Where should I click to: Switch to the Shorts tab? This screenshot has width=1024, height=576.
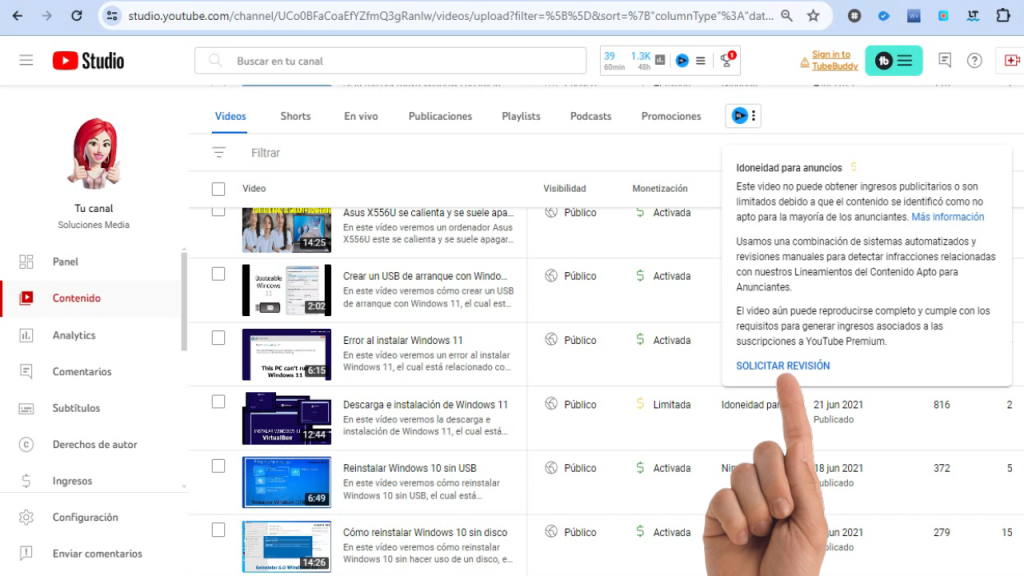pyautogui.click(x=295, y=116)
